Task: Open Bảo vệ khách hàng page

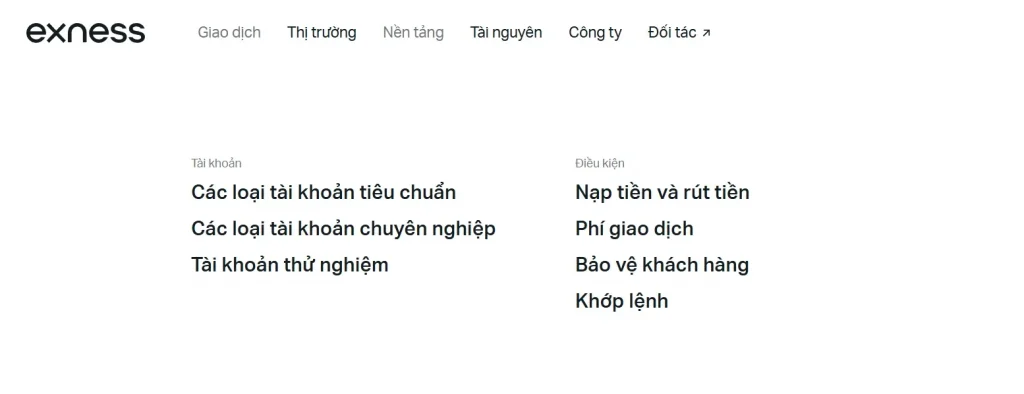Action: [662, 265]
